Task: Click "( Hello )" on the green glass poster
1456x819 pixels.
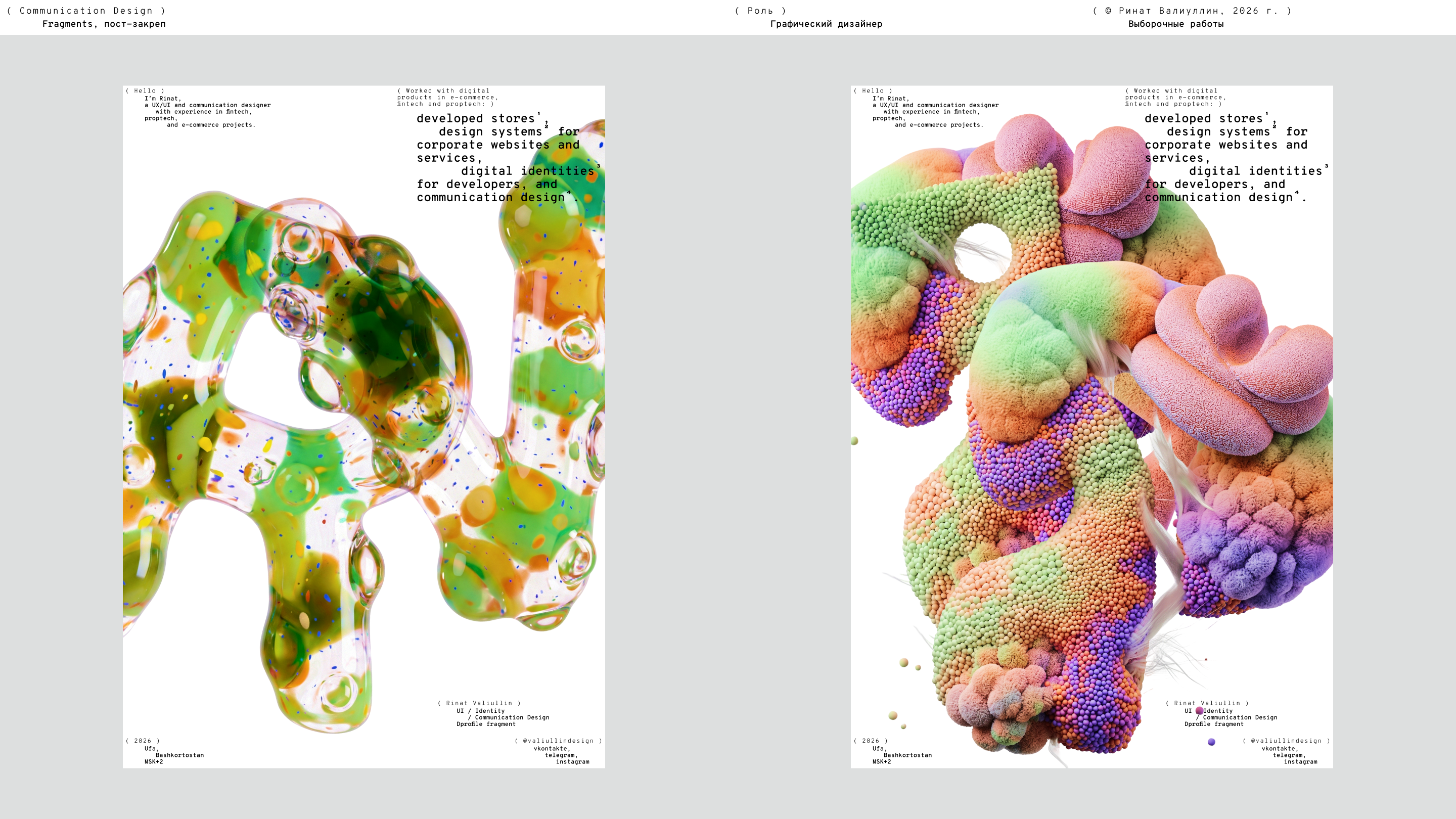Action: click(145, 90)
